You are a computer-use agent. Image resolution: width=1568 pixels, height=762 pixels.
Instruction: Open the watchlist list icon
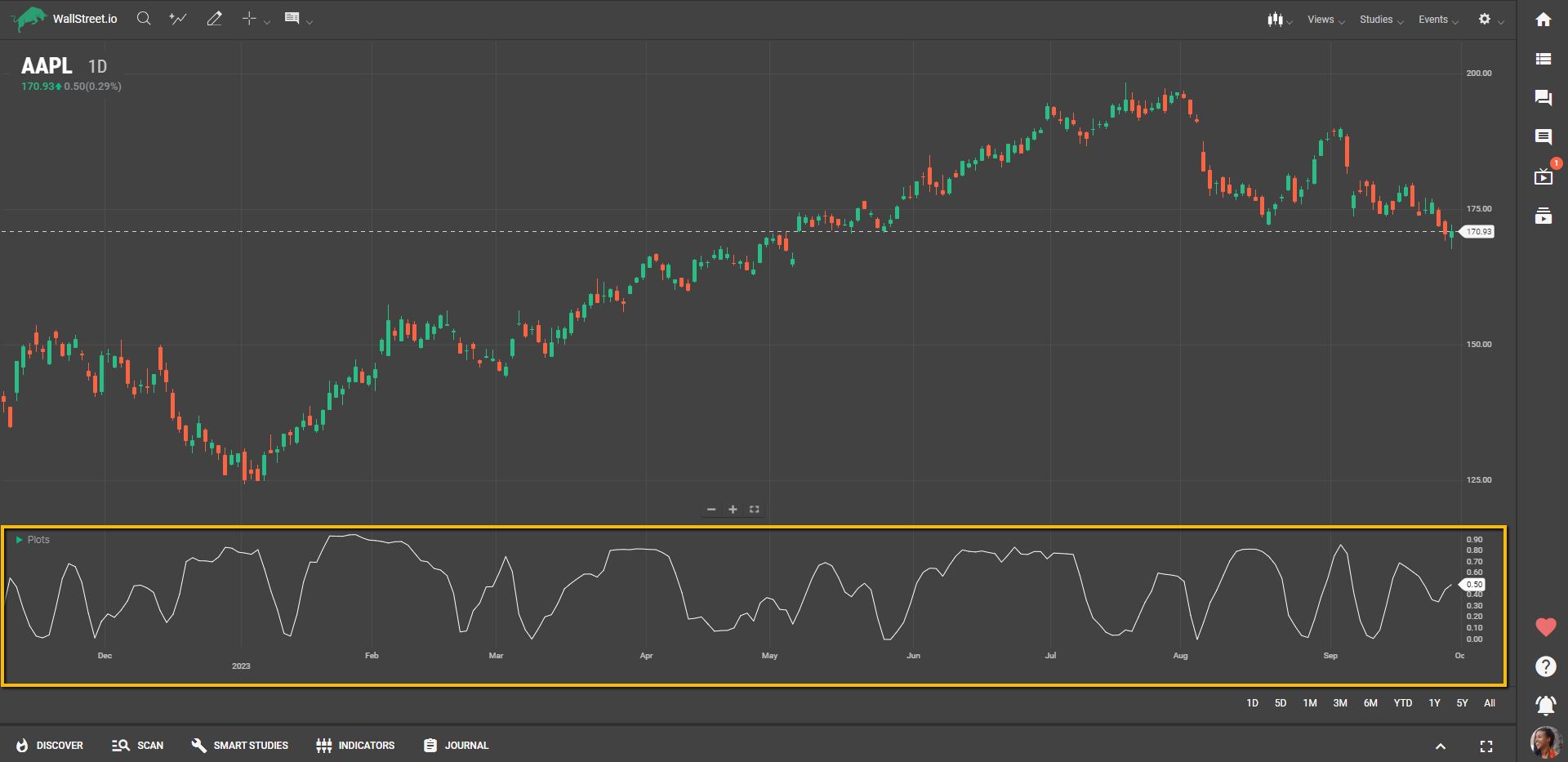pos(1543,59)
